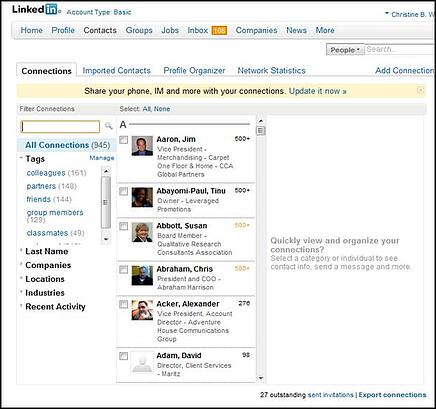
Task: Open Jim Aaron's profile photo
Action: [142, 146]
